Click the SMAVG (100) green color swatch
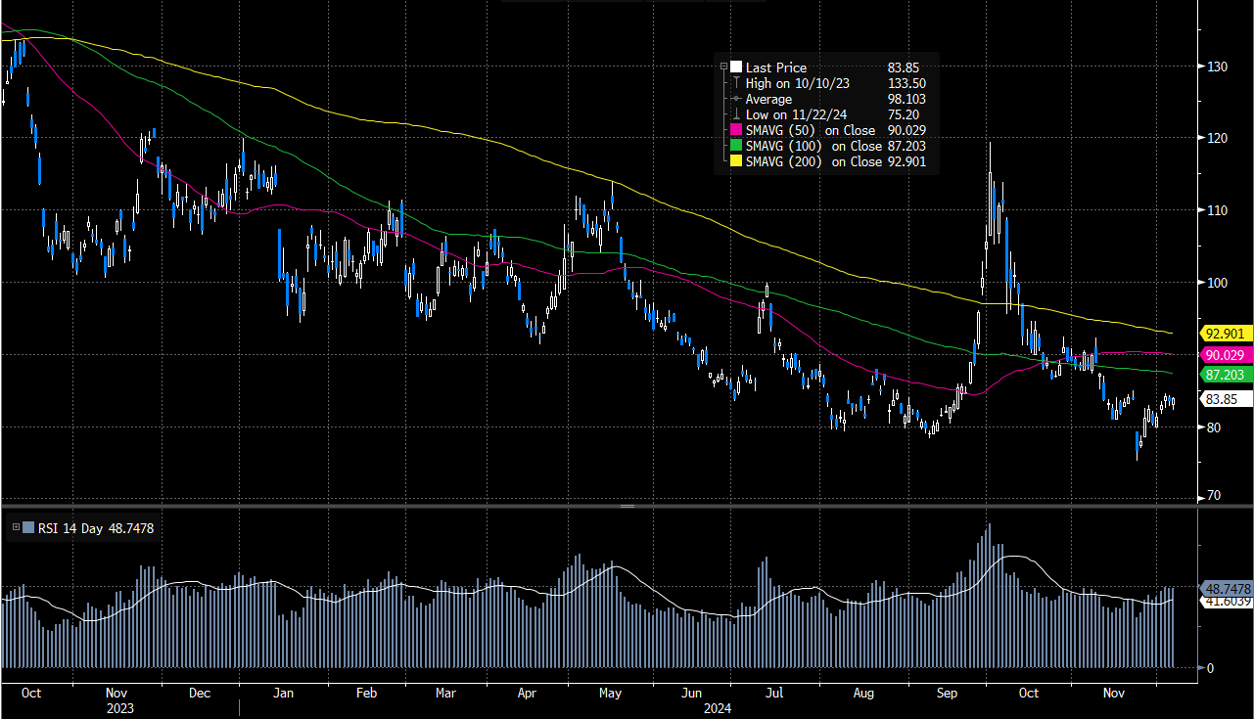The width and height of the screenshot is (1254, 720). tap(736, 146)
